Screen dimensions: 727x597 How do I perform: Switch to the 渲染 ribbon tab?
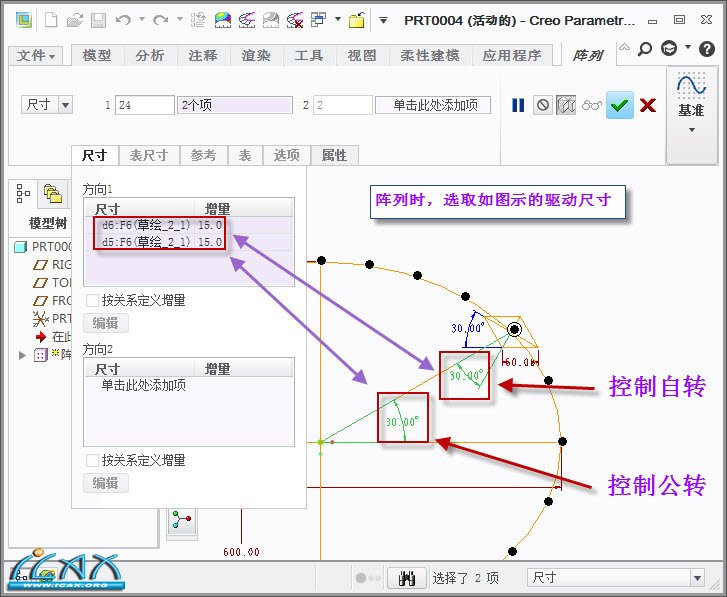(255, 55)
